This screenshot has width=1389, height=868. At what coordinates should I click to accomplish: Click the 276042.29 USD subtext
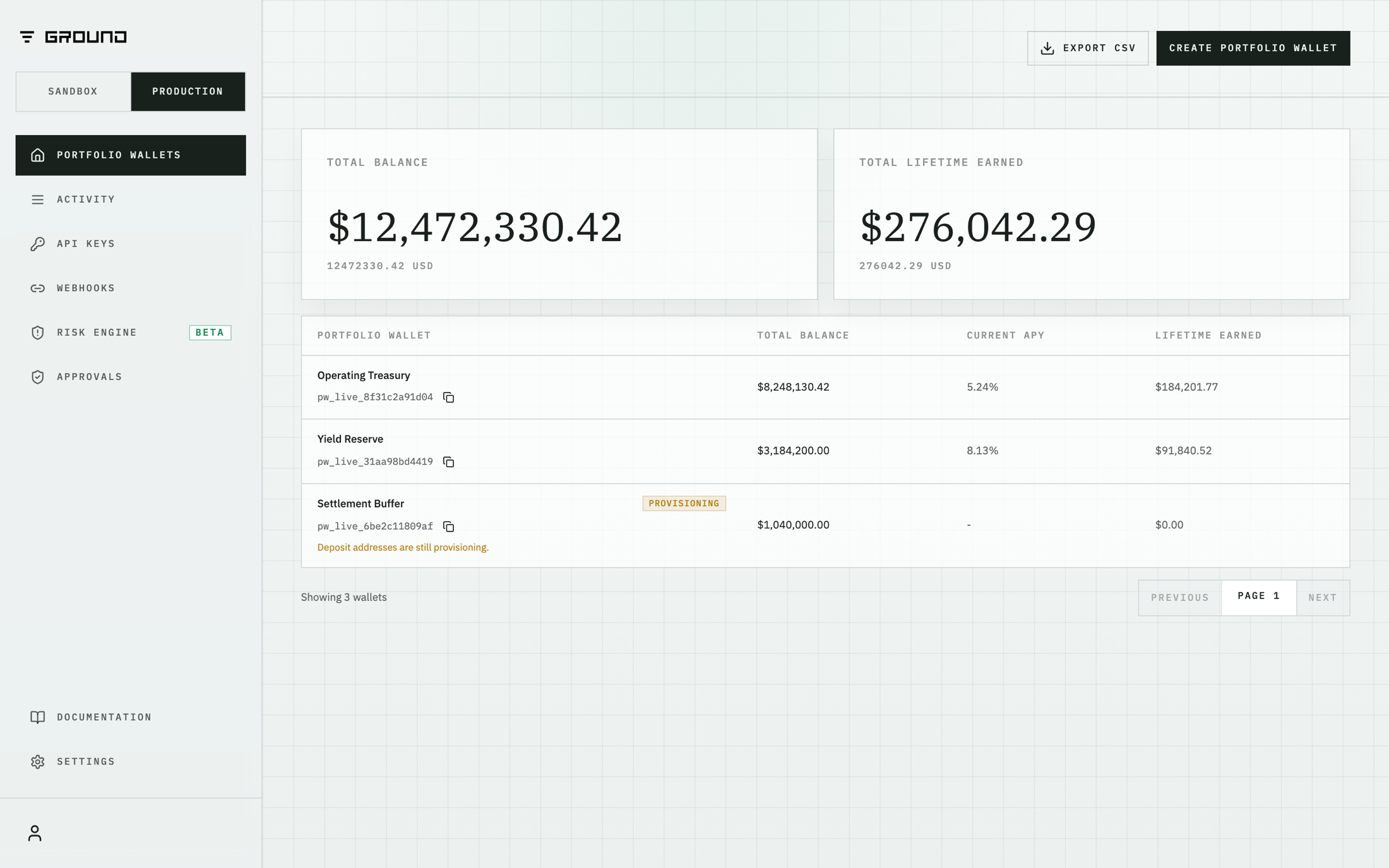point(905,266)
